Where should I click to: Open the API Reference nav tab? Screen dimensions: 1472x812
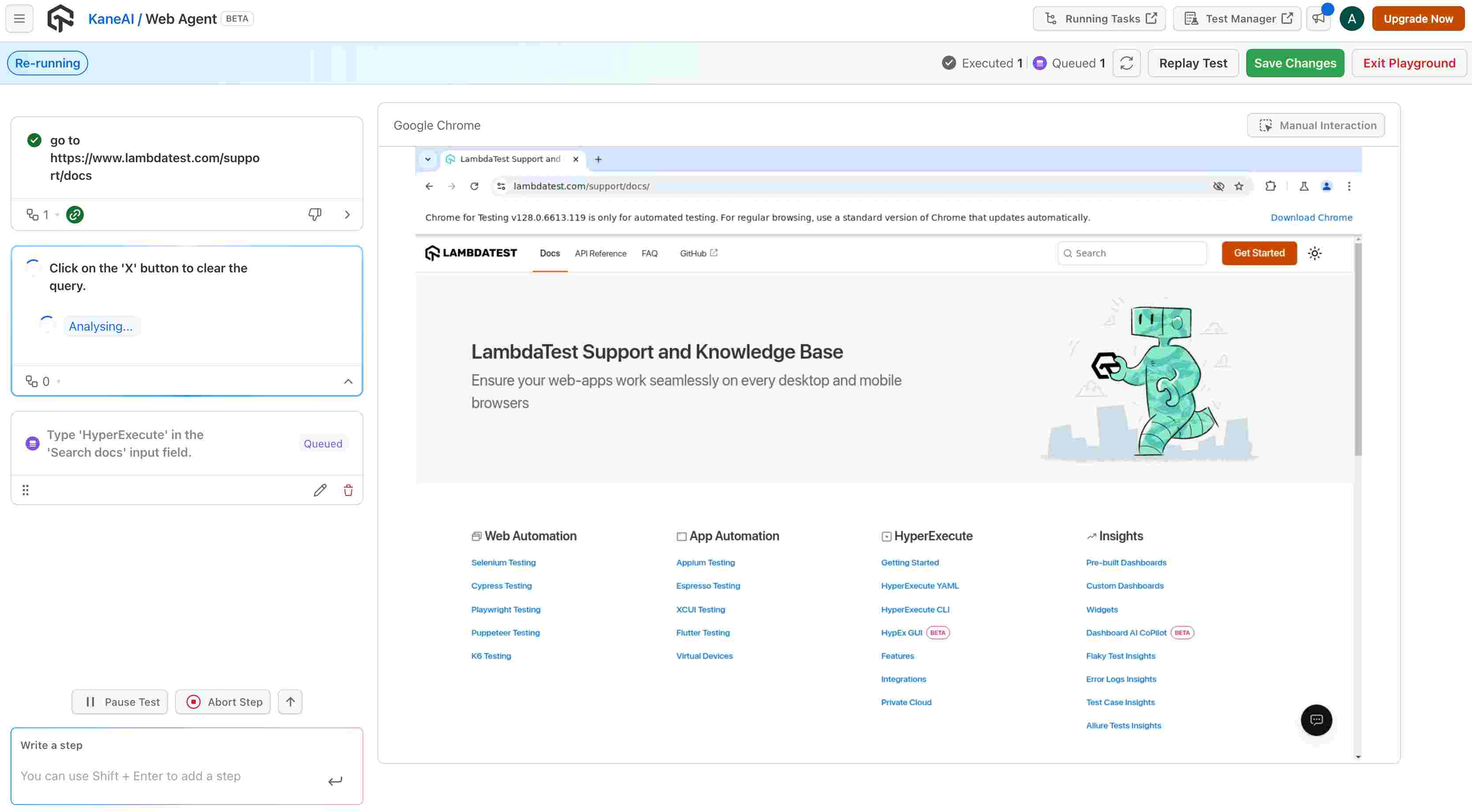600,253
